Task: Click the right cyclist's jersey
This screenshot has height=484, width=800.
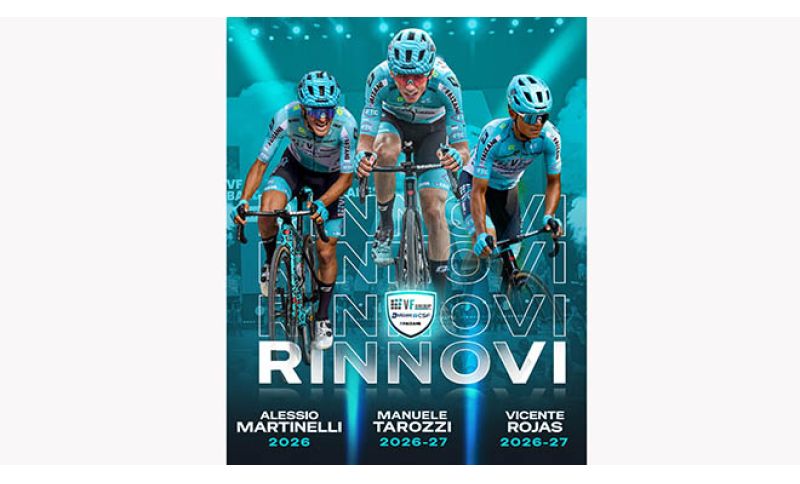Action: point(515,153)
